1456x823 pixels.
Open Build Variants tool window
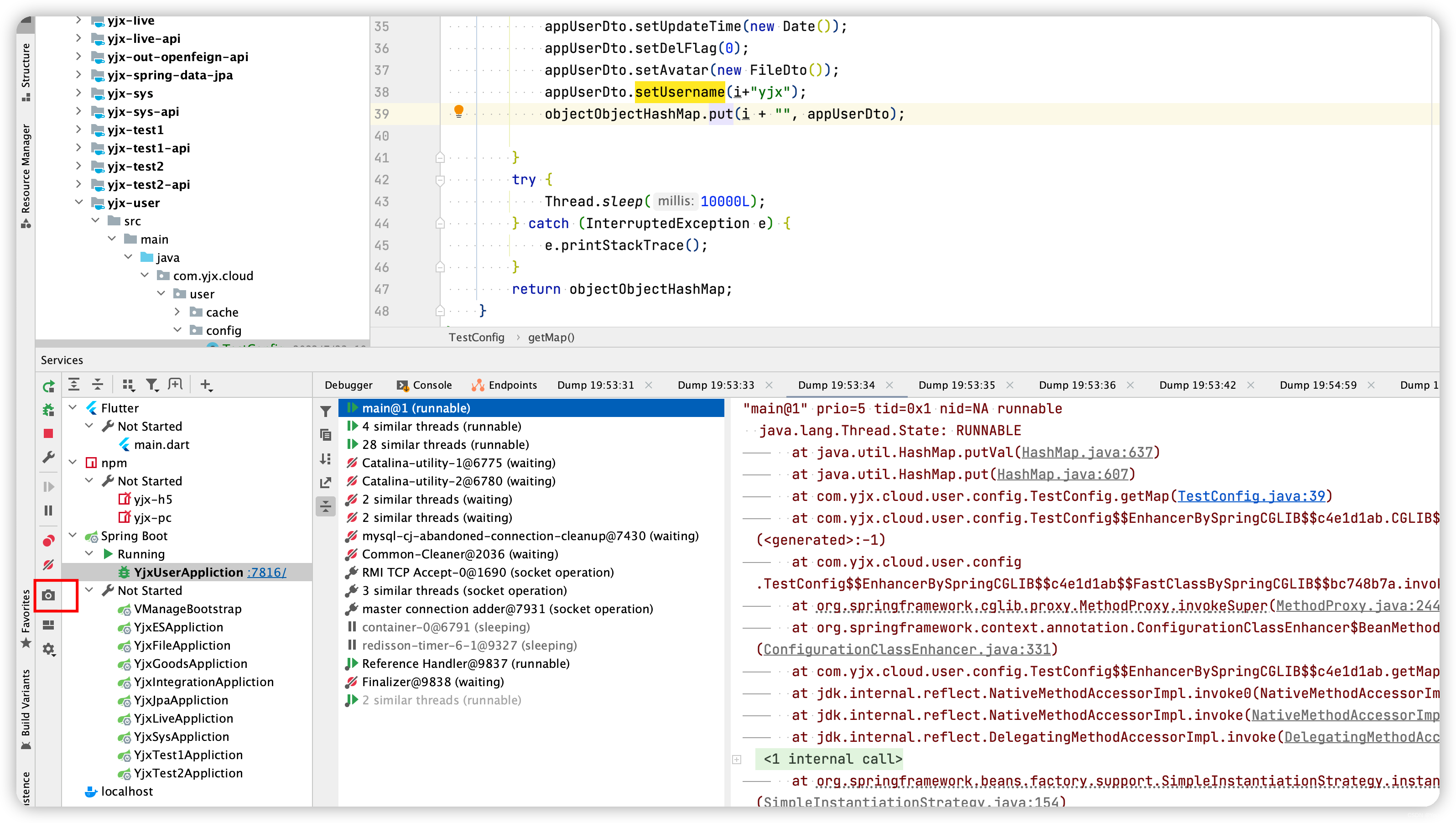pos(26,709)
